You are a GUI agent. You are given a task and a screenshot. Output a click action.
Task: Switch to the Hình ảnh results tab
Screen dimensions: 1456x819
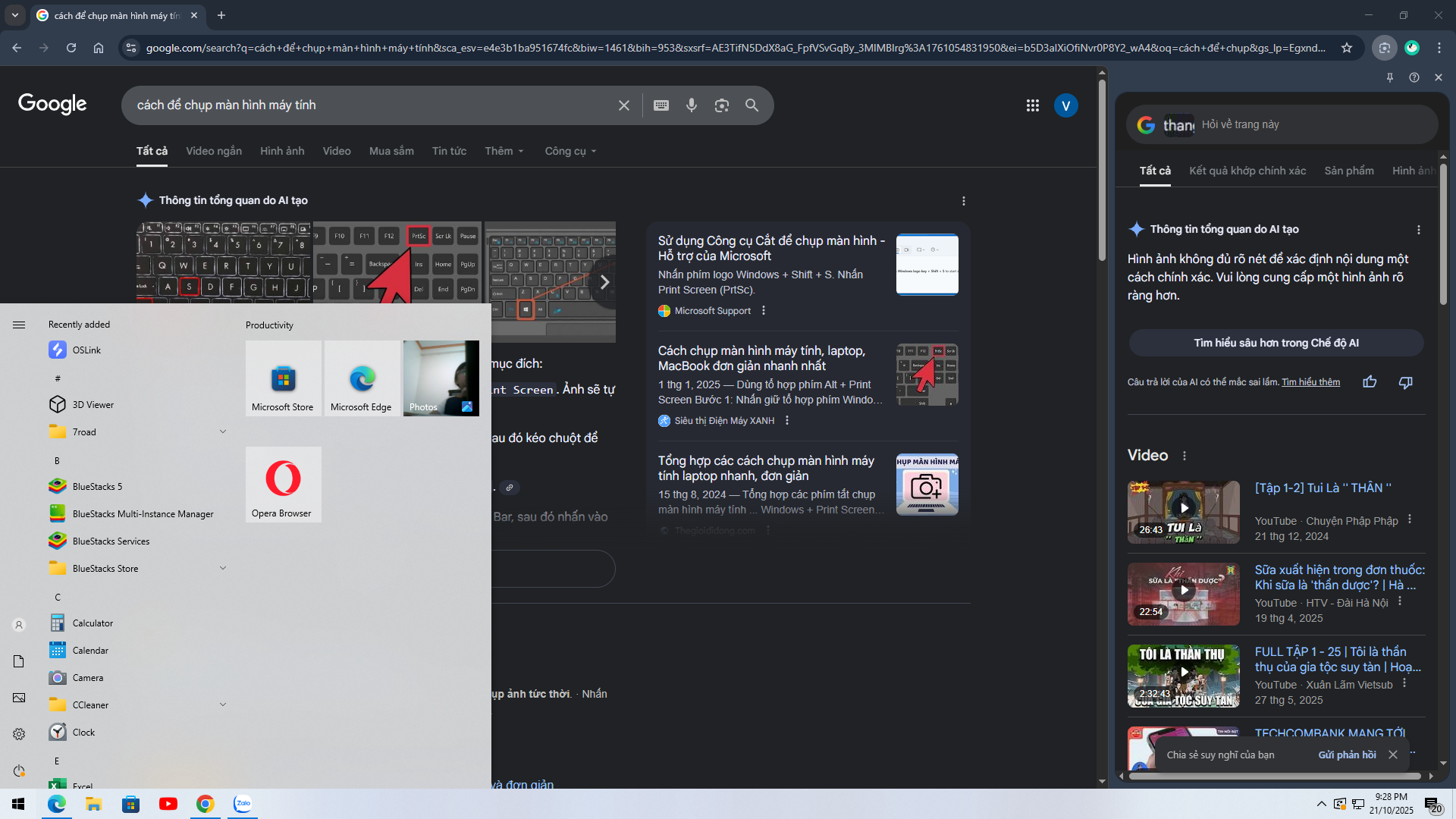282,151
